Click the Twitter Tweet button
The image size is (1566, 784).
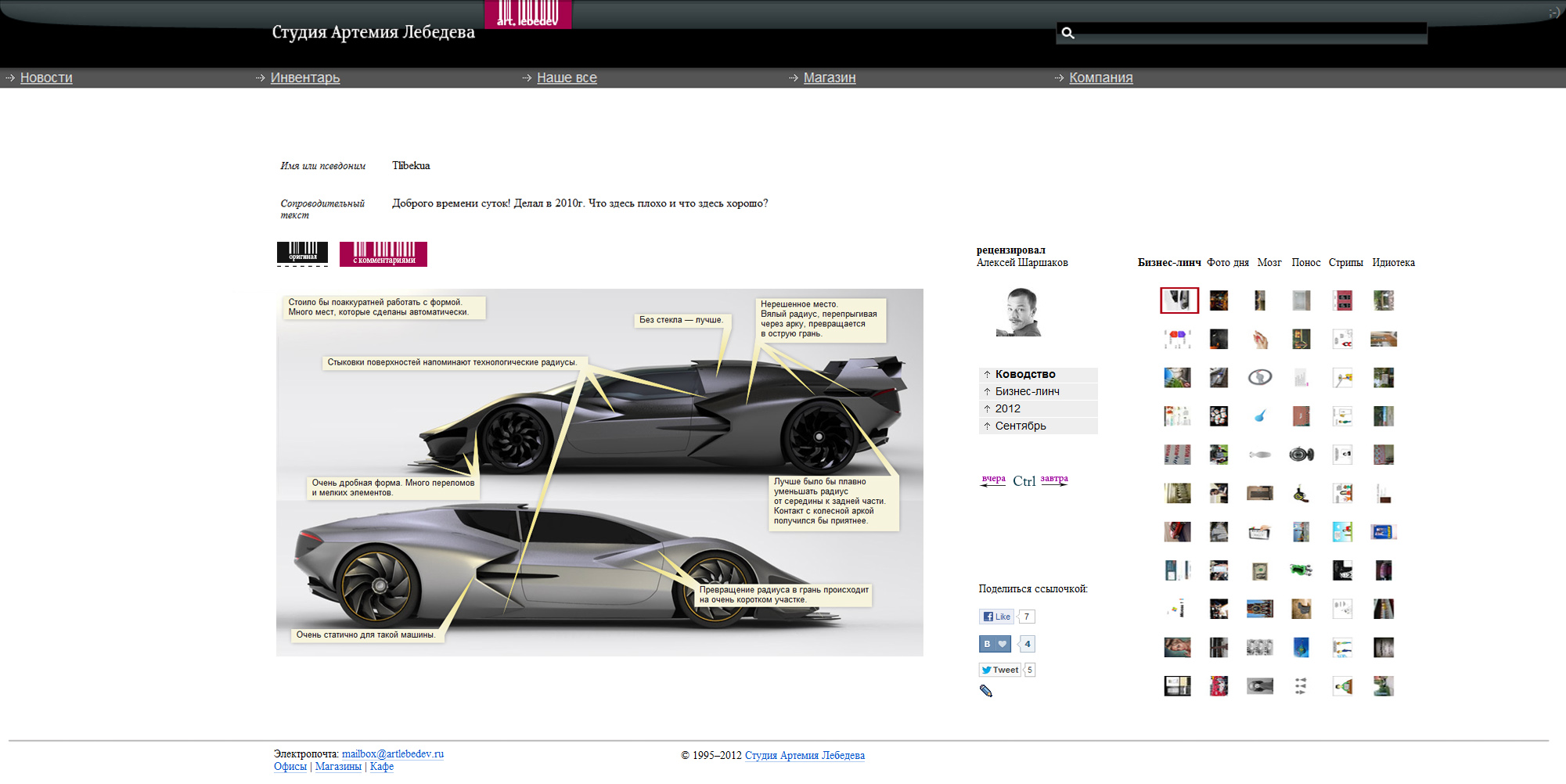point(999,670)
